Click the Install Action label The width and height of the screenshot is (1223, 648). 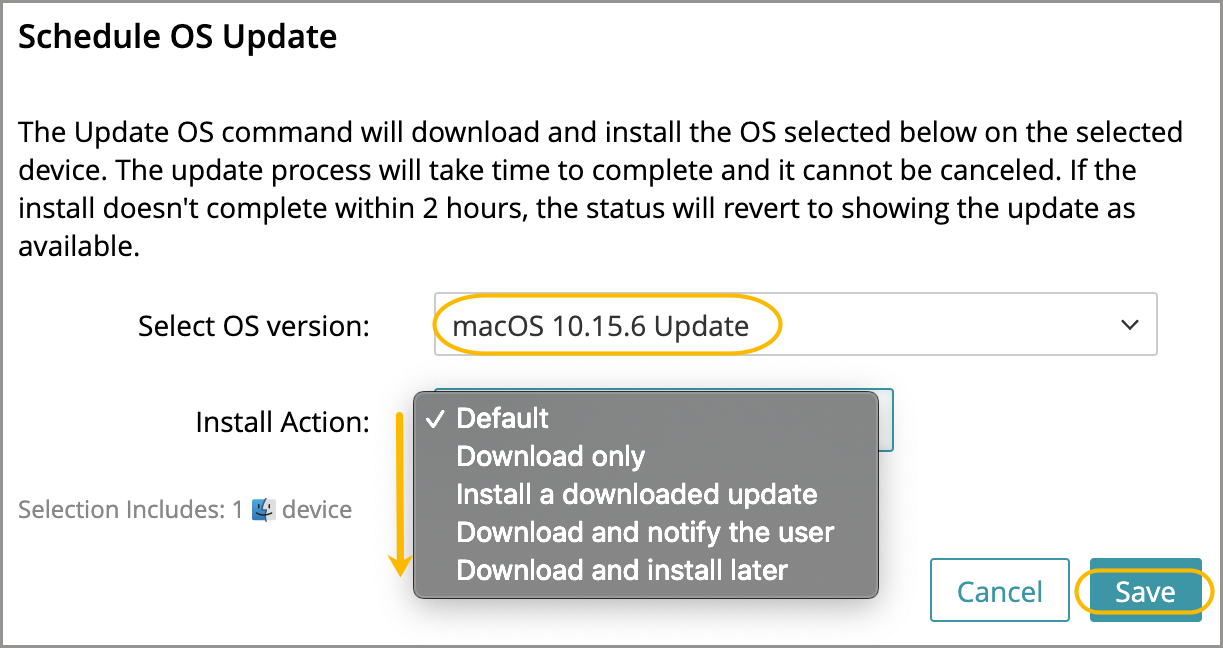click(282, 422)
